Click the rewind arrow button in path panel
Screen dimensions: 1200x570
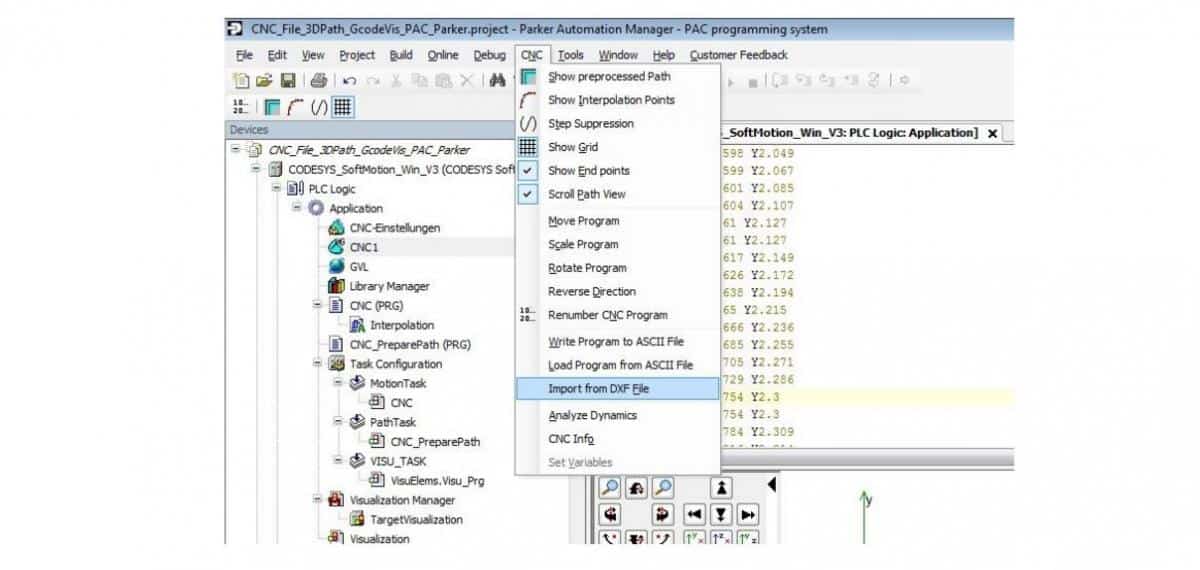click(694, 514)
